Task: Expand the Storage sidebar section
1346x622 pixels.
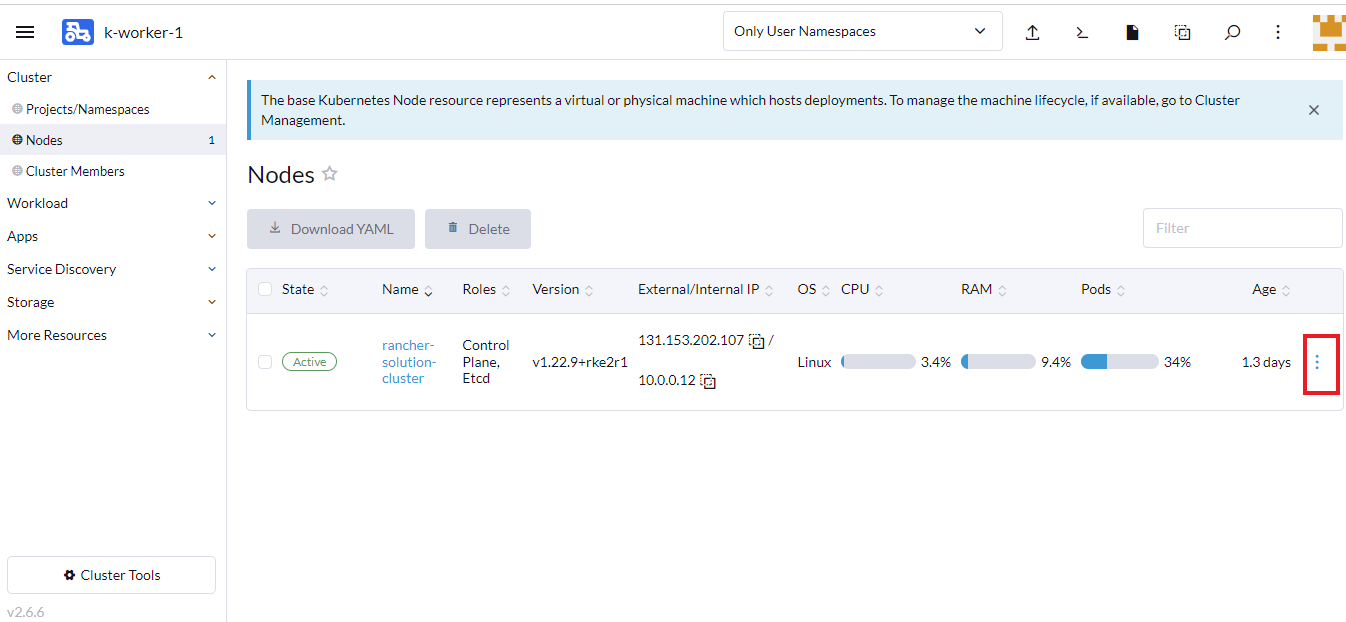Action: (211, 302)
